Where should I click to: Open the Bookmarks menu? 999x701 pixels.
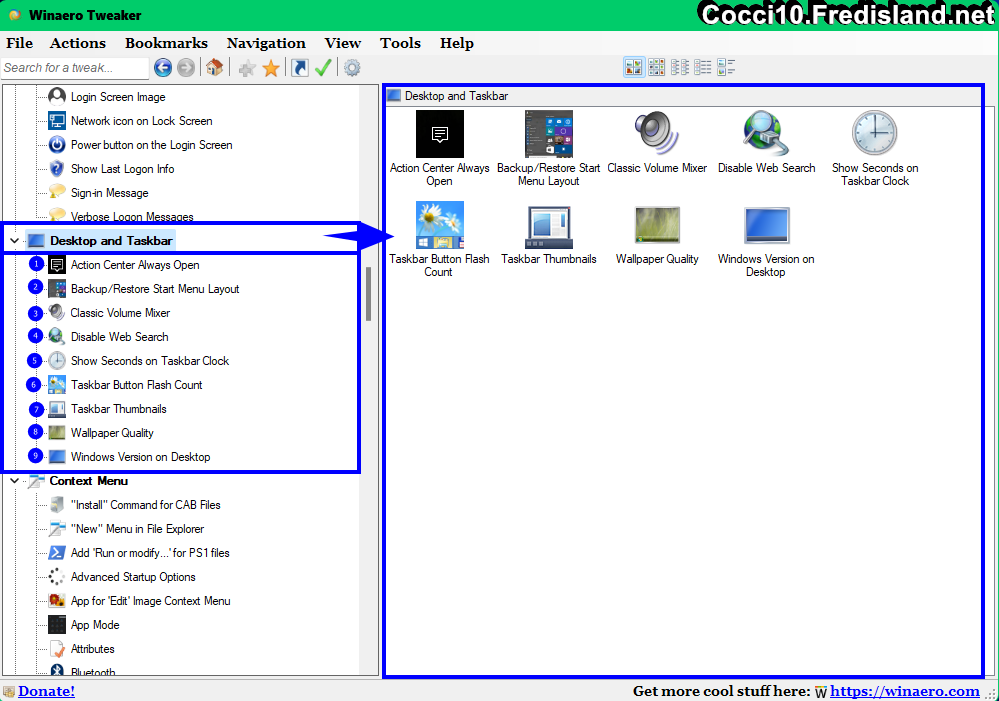coord(166,43)
